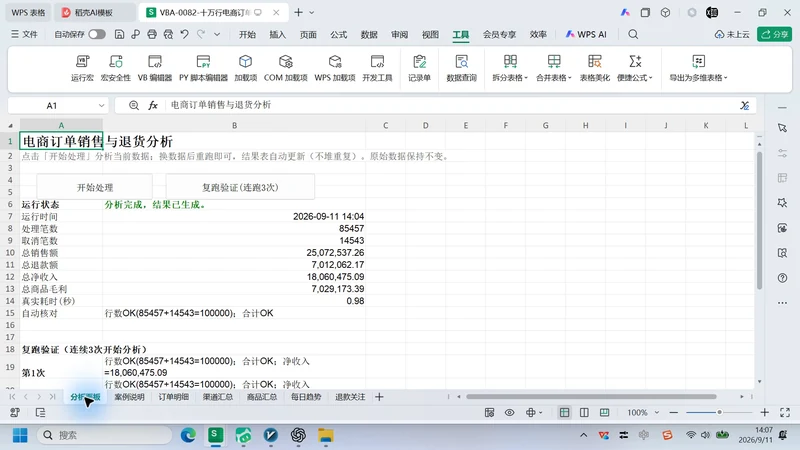Open COM 加载项

285,68
